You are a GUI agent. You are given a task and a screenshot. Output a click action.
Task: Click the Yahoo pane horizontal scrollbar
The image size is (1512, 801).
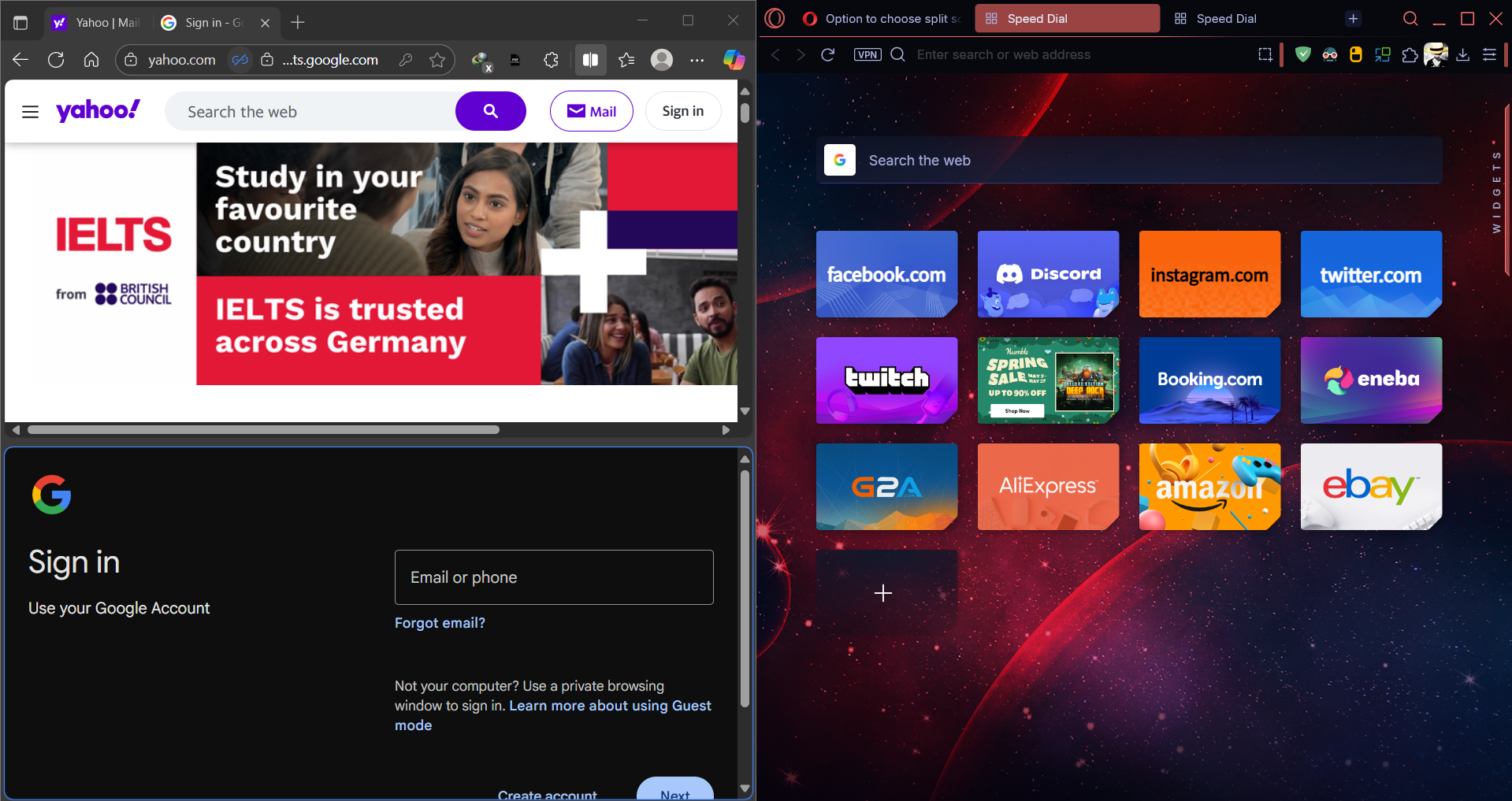point(263,430)
